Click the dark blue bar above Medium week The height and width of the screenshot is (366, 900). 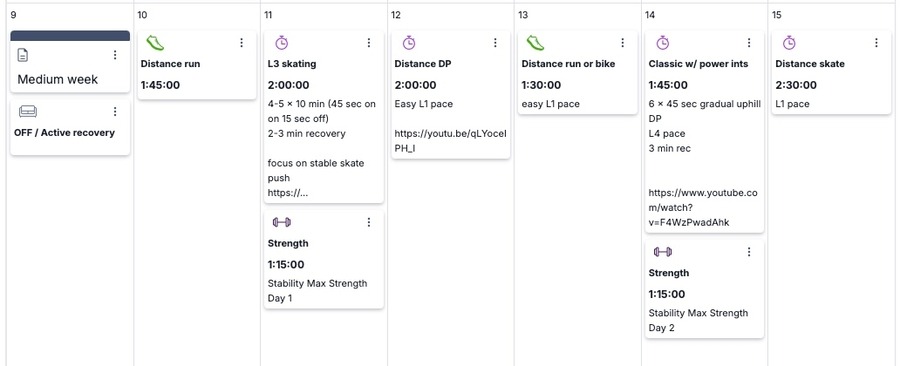(x=70, y=36)
